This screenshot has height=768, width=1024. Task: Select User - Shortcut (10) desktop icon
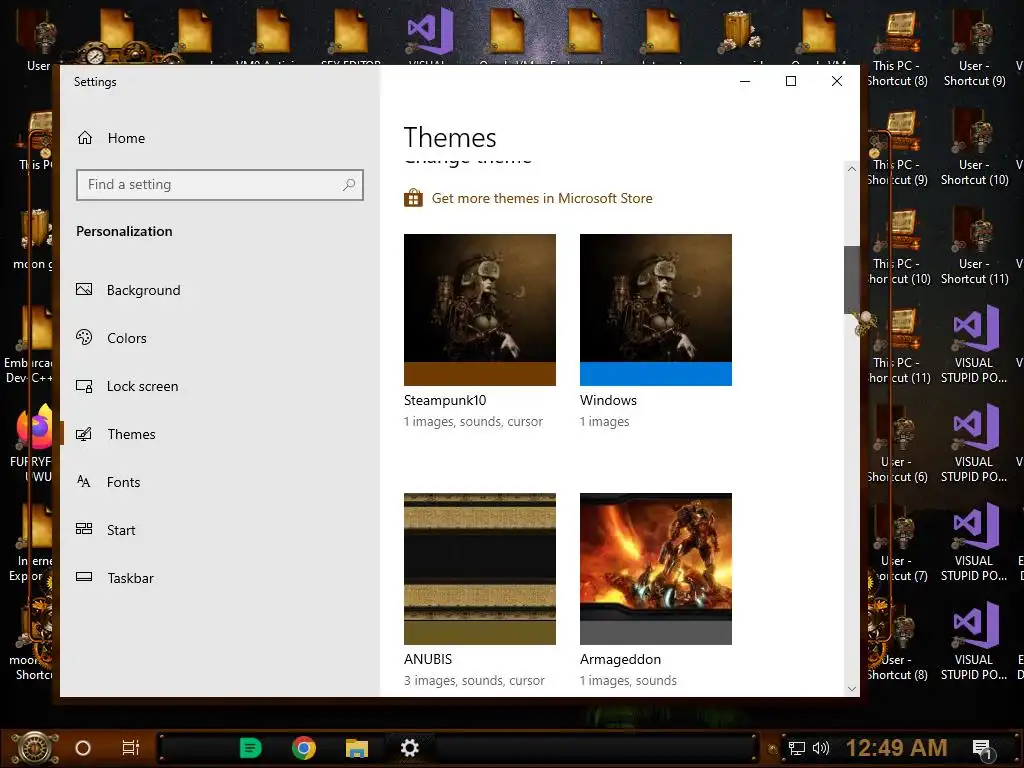click(974, 147)
